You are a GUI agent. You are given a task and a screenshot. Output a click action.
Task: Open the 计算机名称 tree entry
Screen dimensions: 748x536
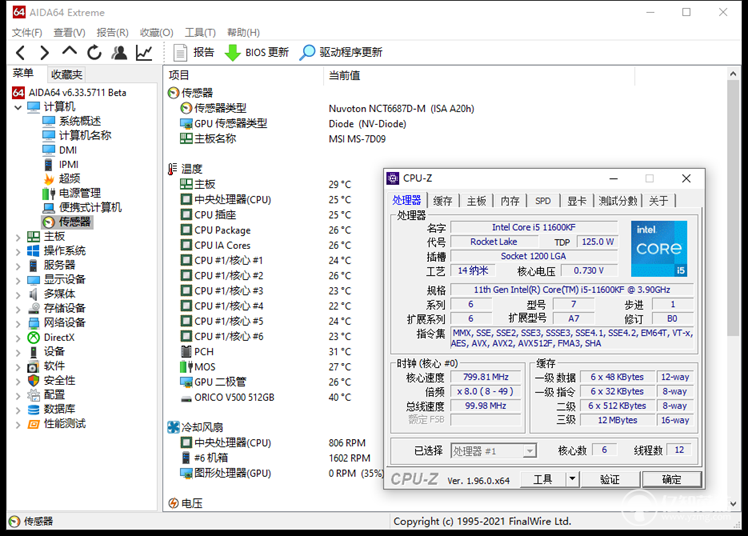pyautogui.click(x=85, y=135)
